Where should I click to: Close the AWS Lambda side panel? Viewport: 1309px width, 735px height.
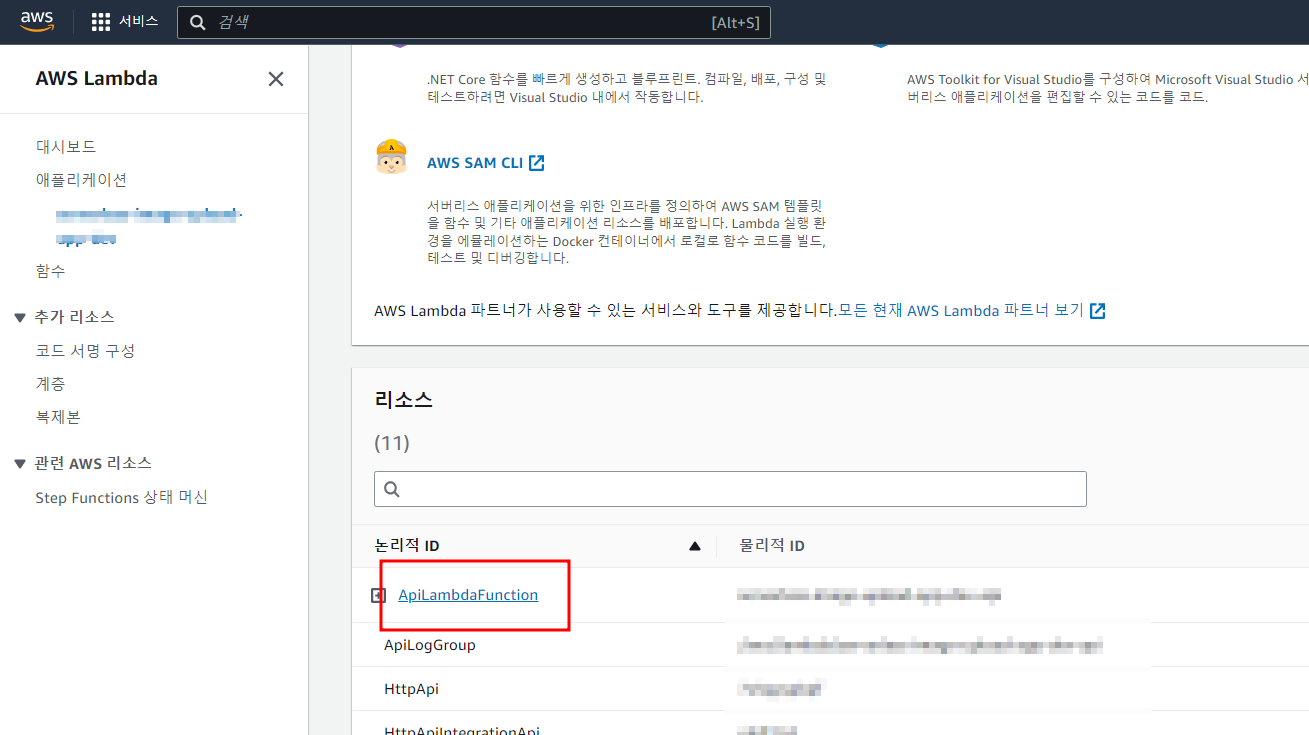[276, 79]
